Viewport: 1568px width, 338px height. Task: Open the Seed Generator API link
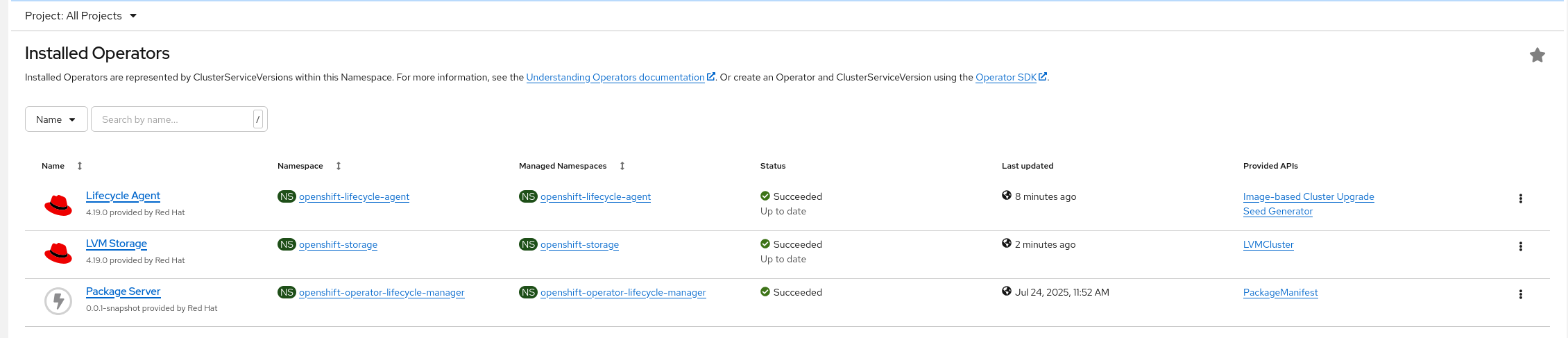1278,211
